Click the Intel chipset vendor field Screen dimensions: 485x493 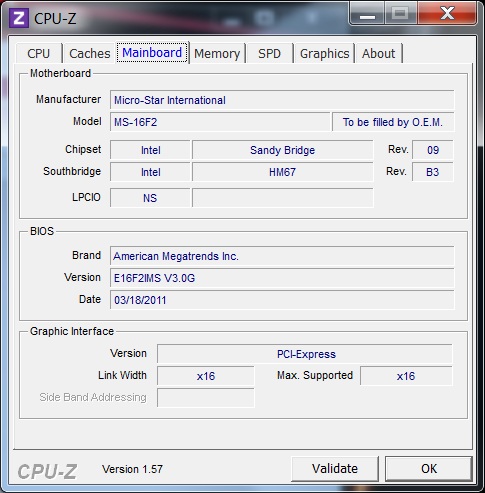coord(150,150)
